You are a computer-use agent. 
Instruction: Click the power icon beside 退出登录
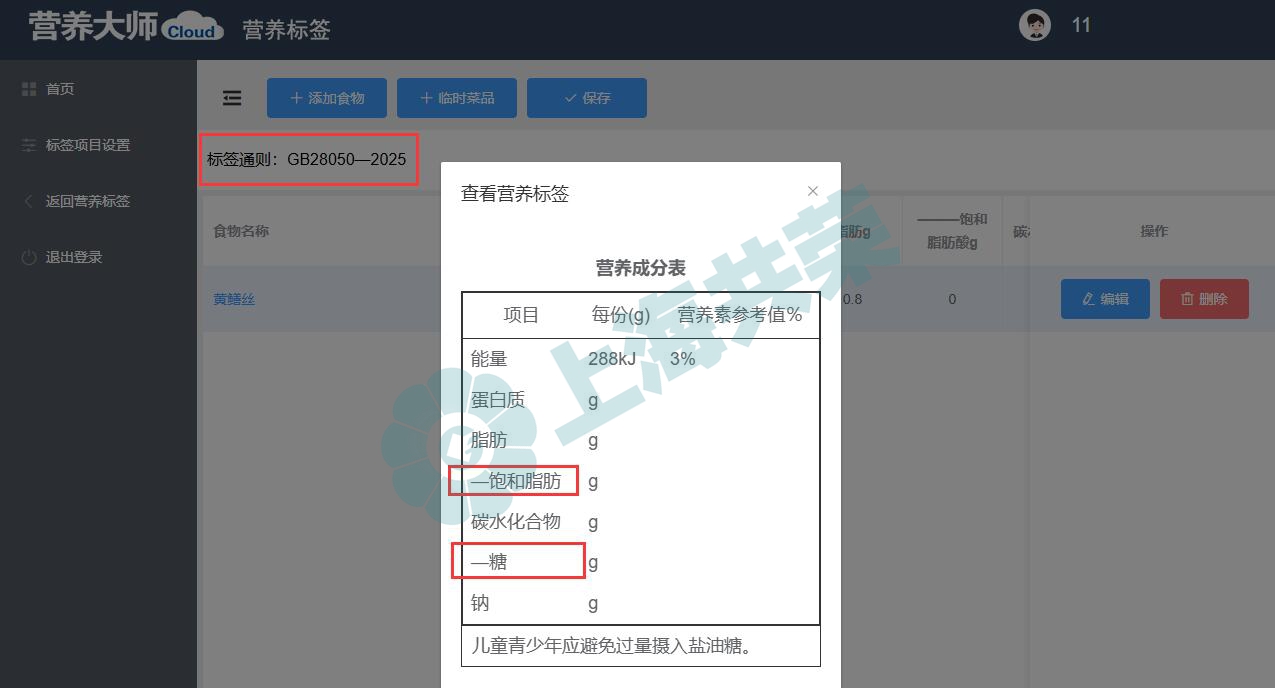click(29, 257)
